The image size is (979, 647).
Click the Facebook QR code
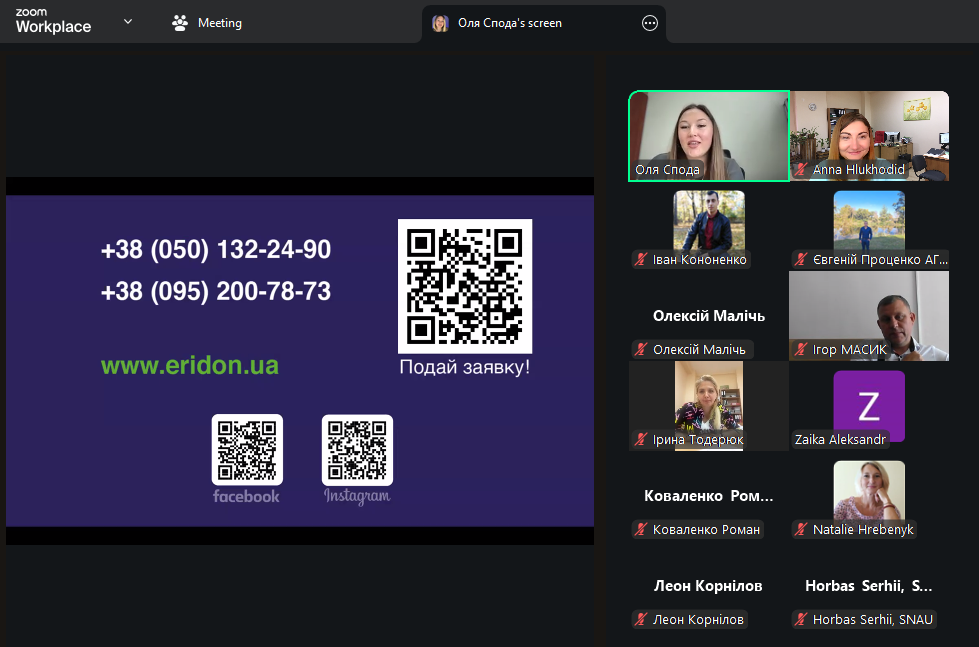[x=247, y=449]
